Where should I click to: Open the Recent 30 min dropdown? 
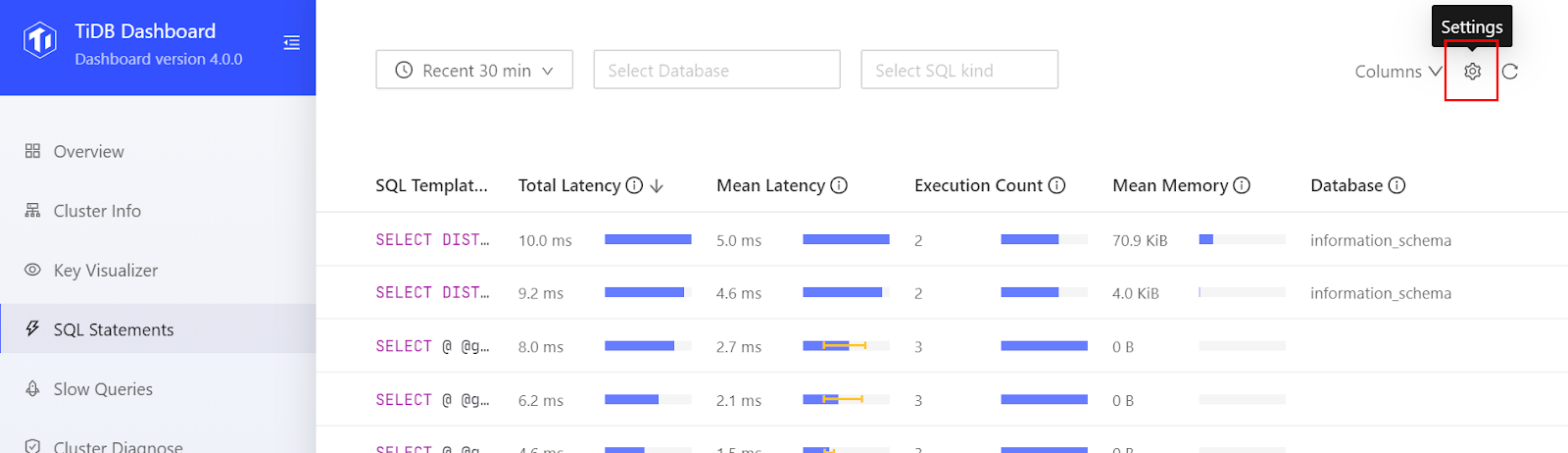[474, 71]
